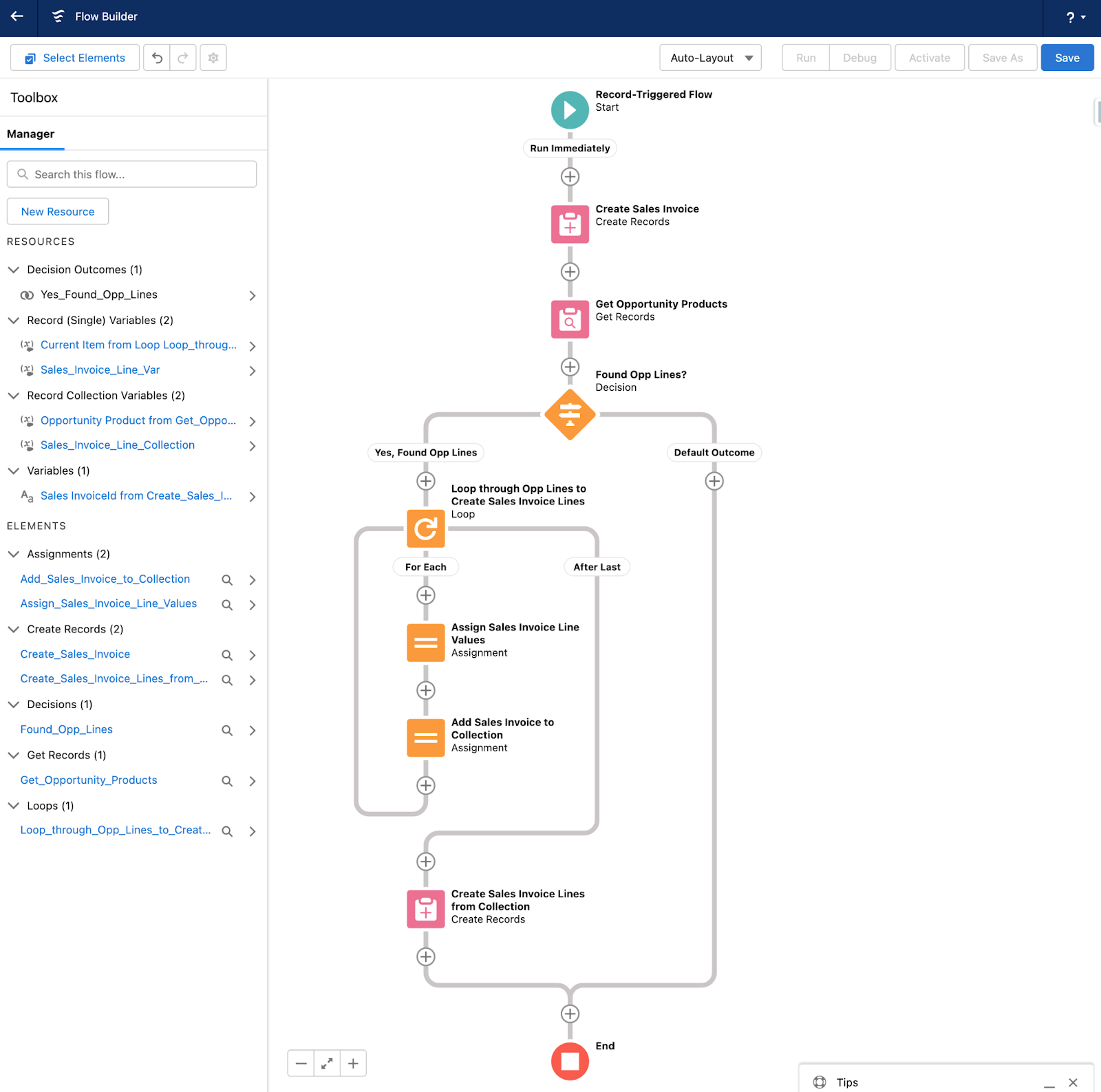Collapse the Loops section
The width and height of the screenshot is (1101, 1092).
point(14,805)
